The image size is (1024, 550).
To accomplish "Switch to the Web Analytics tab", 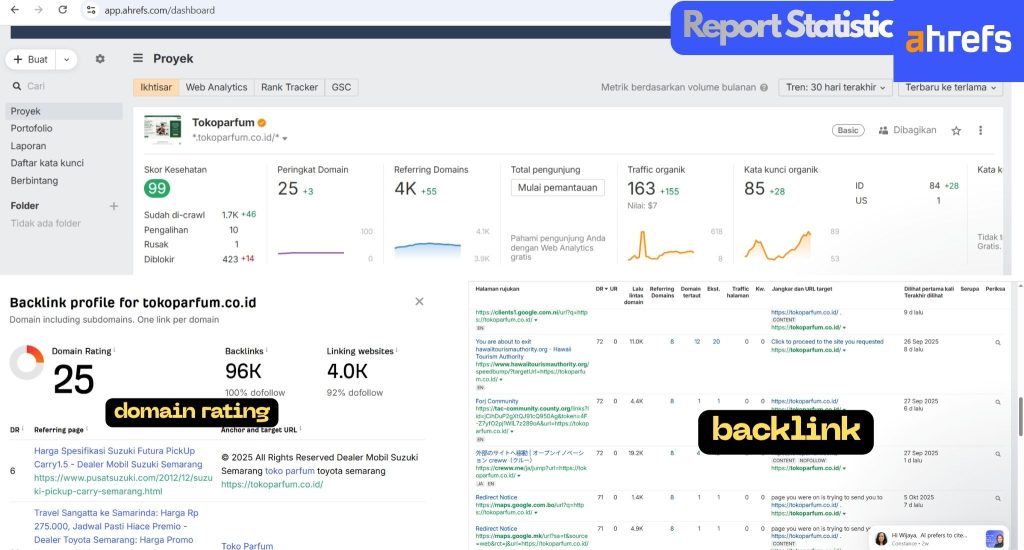I will (216, 87).
